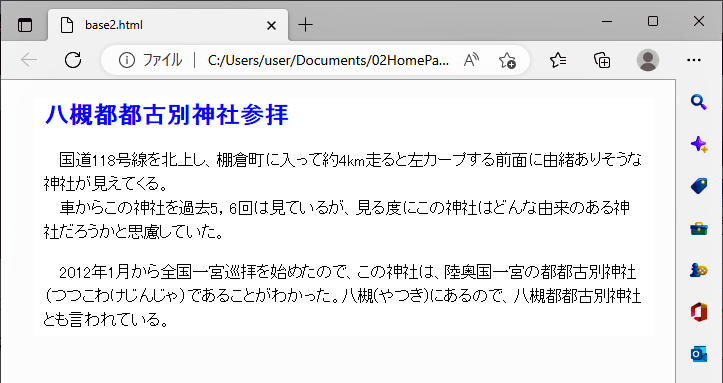Add this page to favorites star
Image resolution: width=723 pixels, height=383 pixels.
pyautogui.click(x=507, y=60)
